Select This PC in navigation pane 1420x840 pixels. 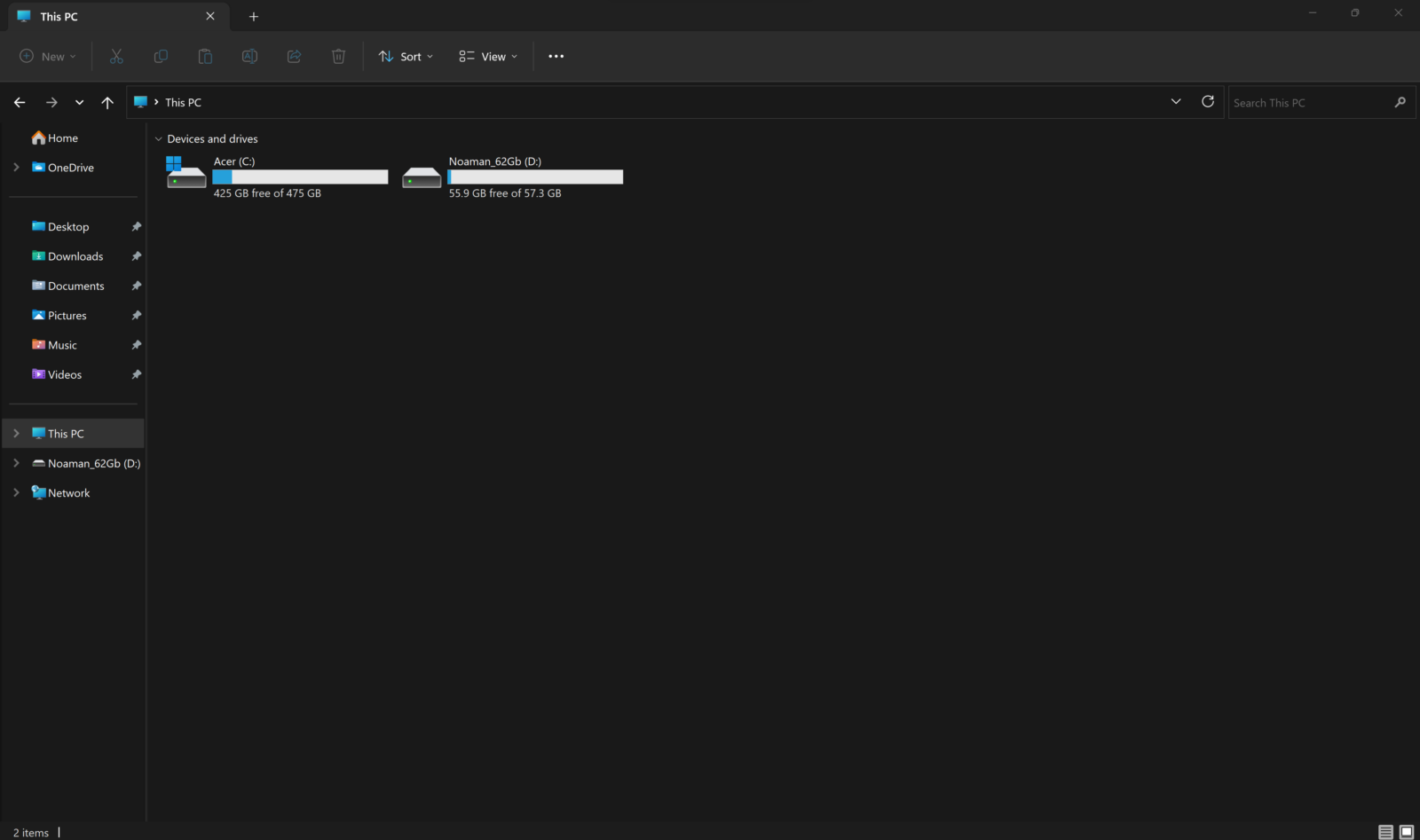tap(74, 434)
